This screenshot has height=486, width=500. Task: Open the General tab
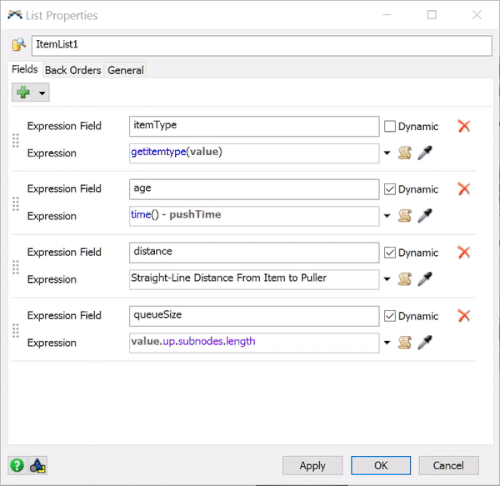click(126, 70)
